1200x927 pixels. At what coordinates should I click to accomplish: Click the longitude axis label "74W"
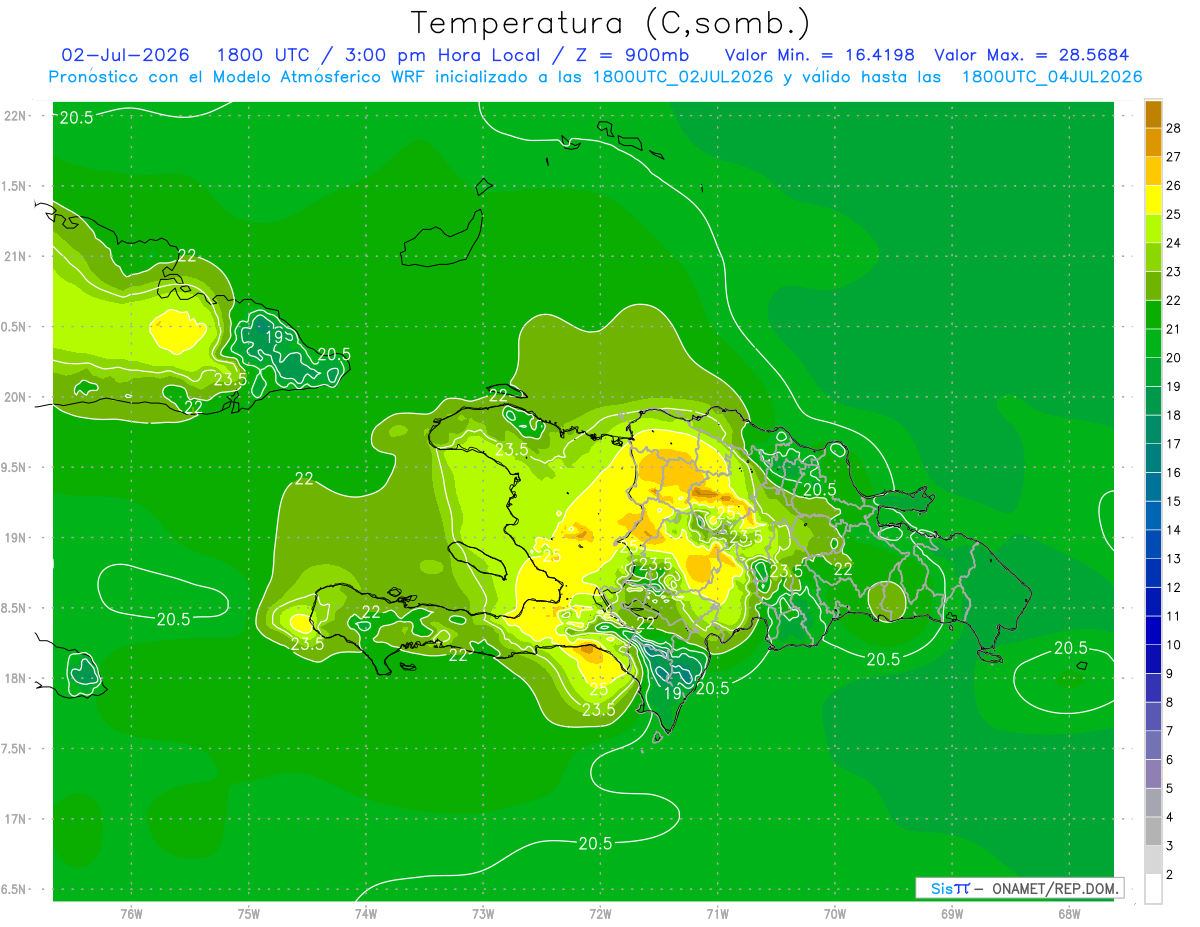(366, 914)
